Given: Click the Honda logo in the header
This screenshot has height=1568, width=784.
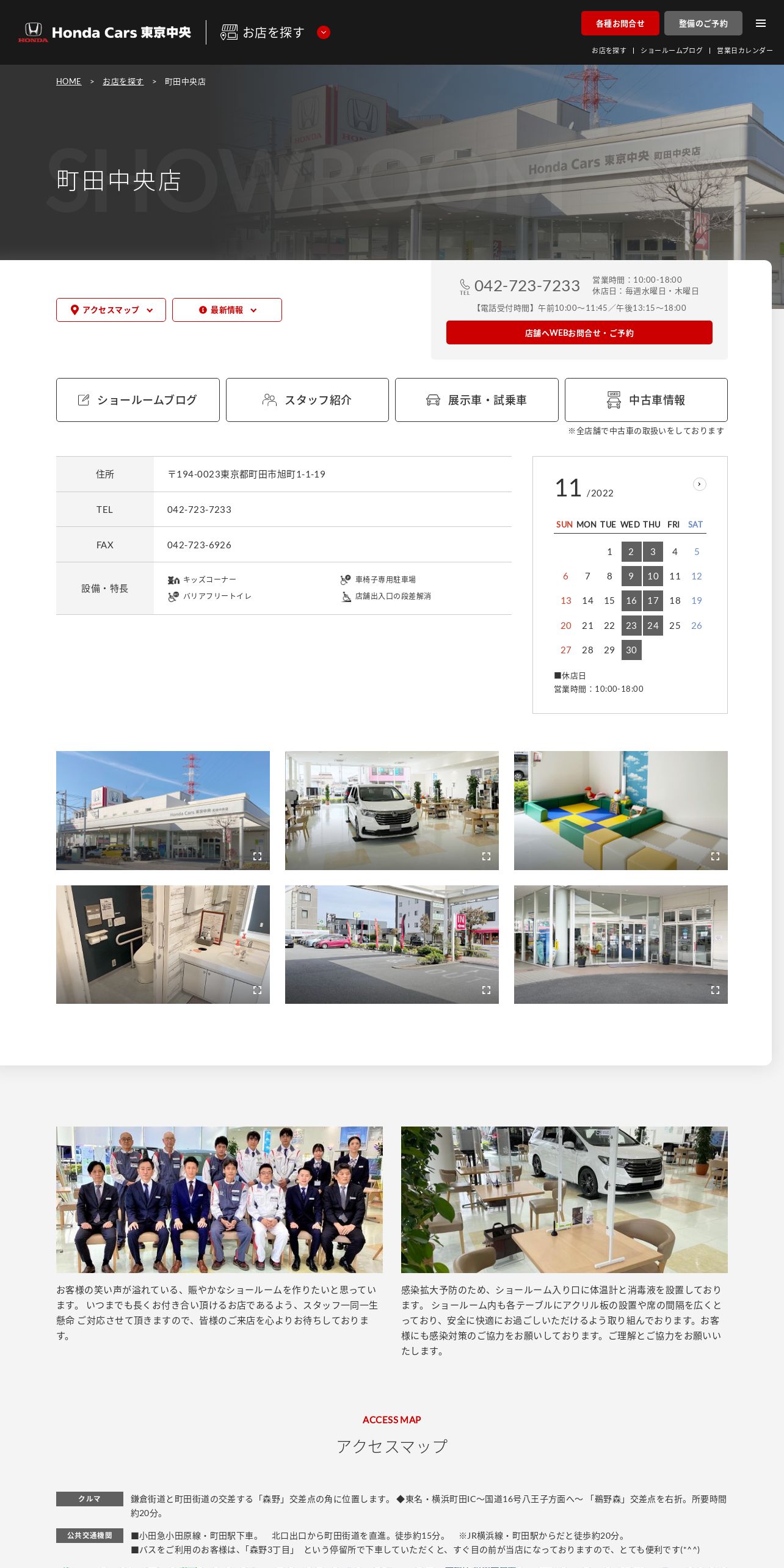Looking at the screenshot, I should click(33, 32).
